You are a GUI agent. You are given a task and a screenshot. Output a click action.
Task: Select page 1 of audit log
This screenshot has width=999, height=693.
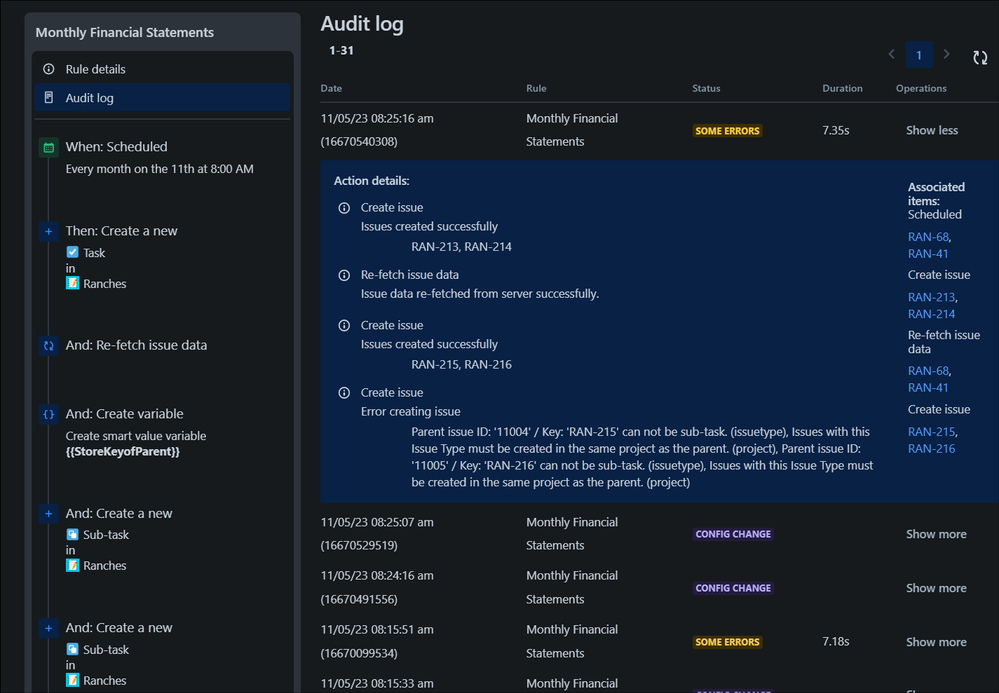919,55
